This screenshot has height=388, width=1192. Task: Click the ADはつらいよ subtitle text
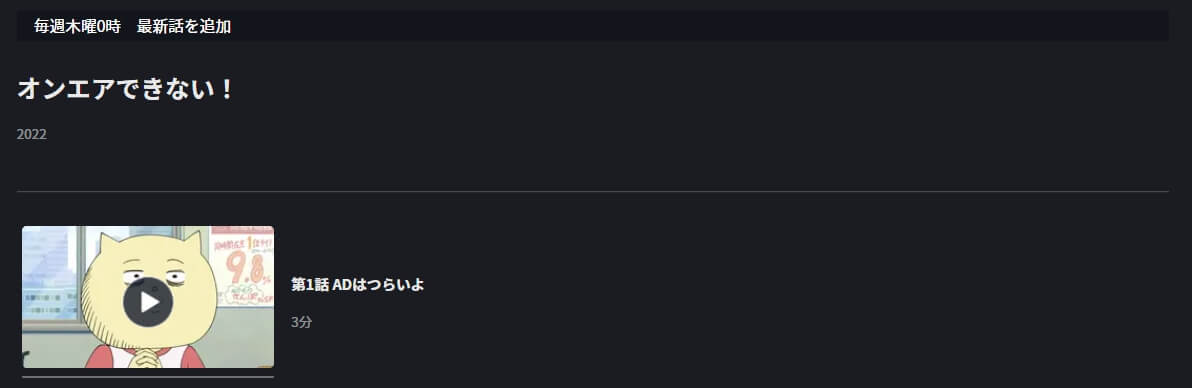point(379,285)
